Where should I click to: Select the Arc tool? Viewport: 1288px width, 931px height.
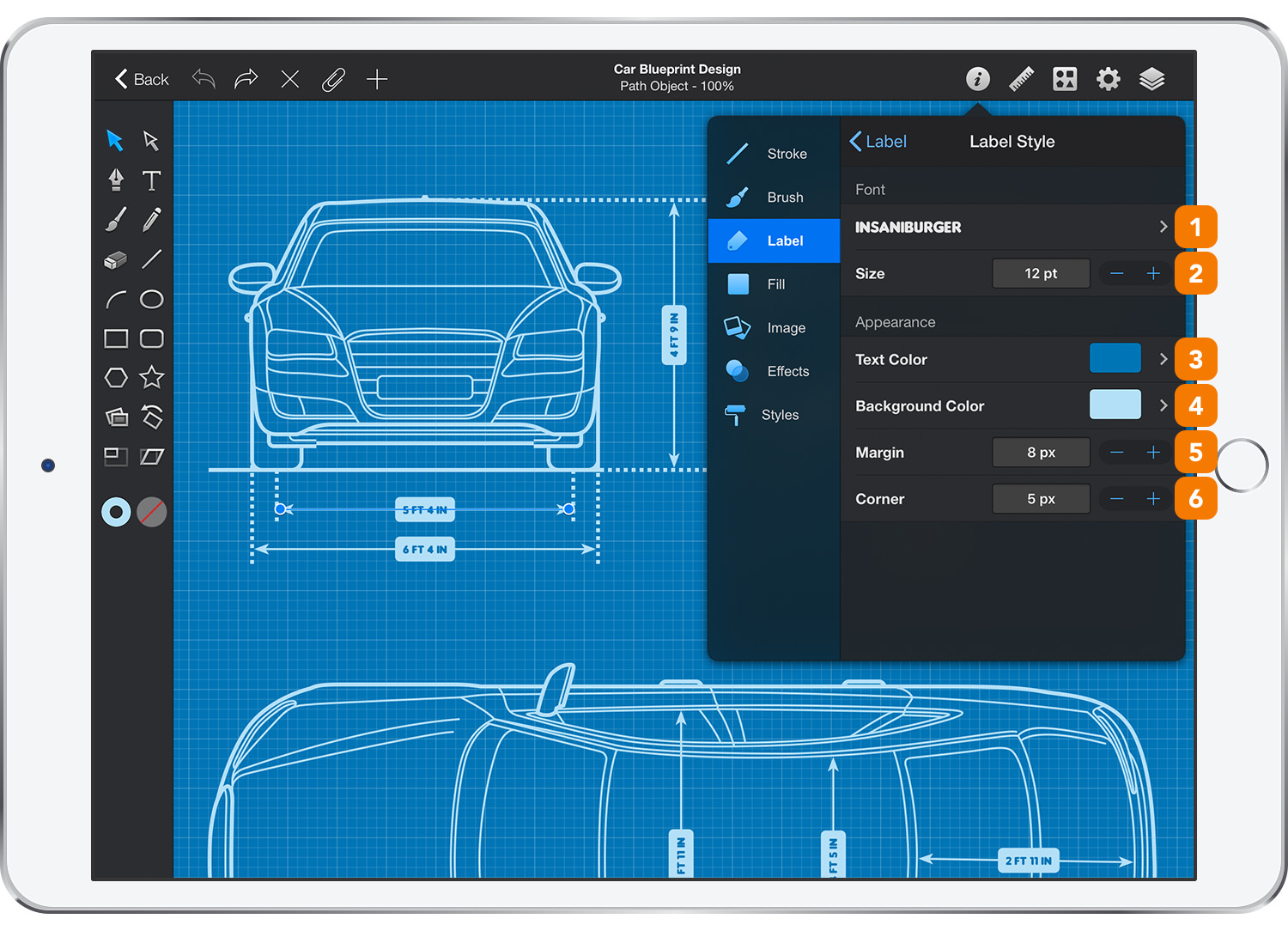point(116,299)
